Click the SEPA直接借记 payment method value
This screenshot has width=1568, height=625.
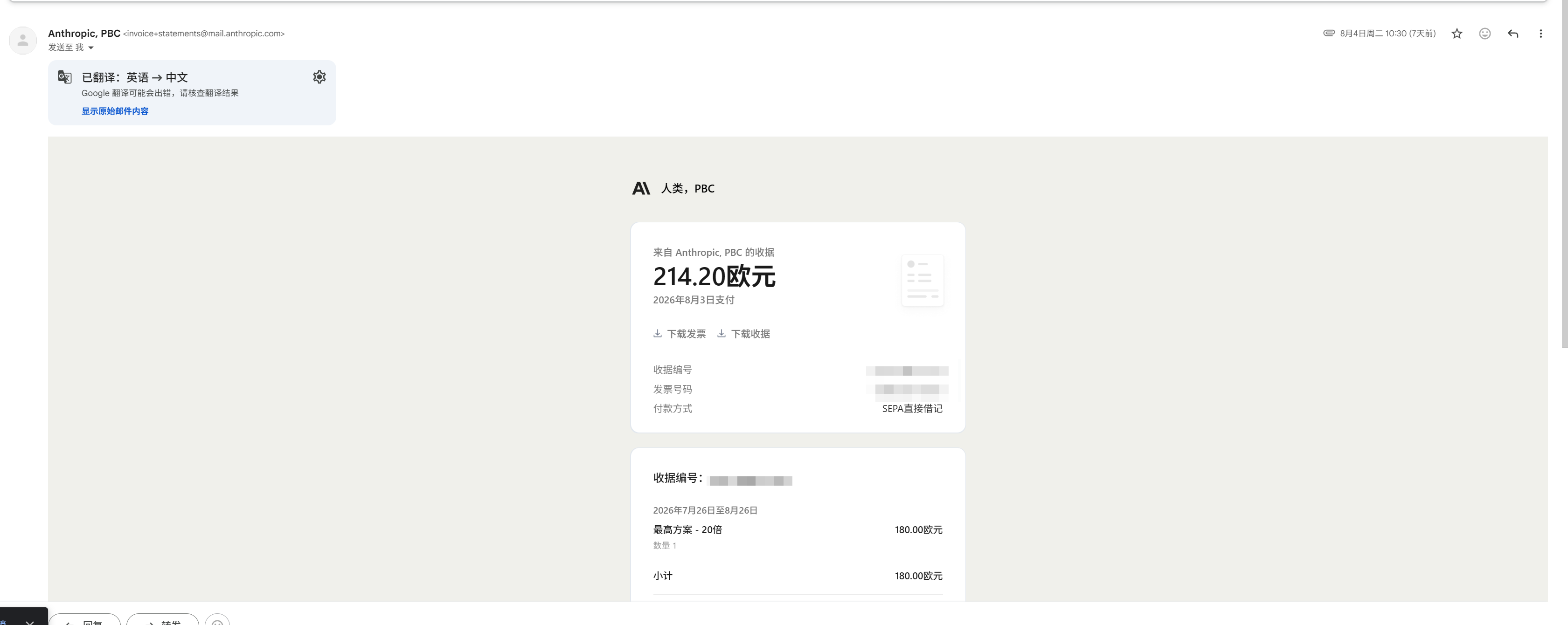coord(912,408)
